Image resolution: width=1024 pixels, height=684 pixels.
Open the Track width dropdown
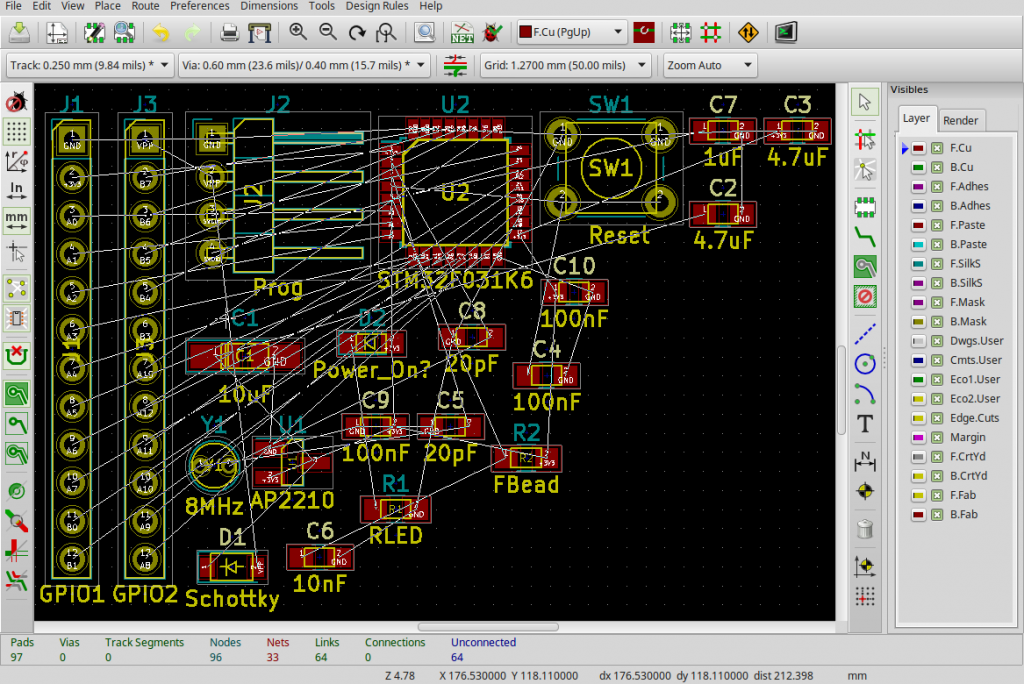click(89, 65)
